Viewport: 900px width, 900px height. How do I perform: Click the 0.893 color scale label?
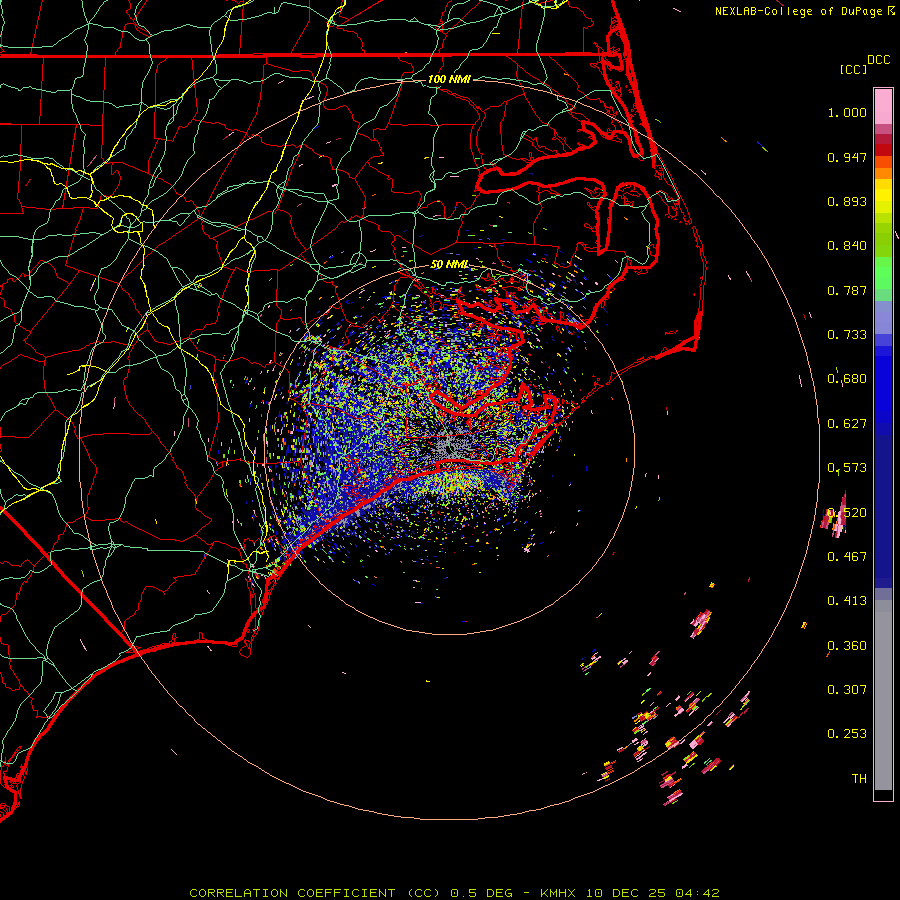[847, 201]
